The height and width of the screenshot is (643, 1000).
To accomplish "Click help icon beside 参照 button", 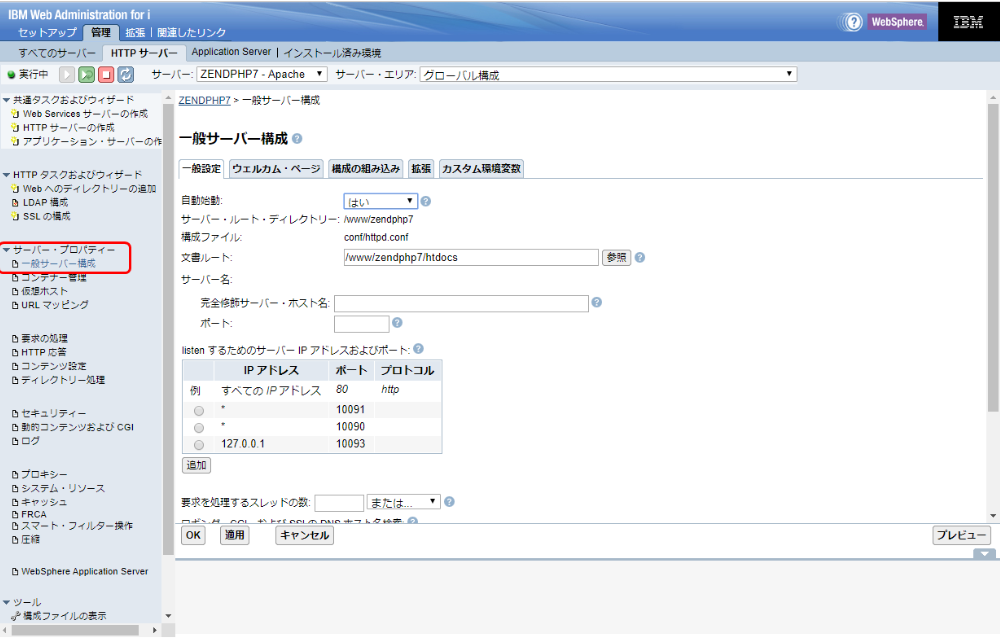I will [x=640, y=258].
